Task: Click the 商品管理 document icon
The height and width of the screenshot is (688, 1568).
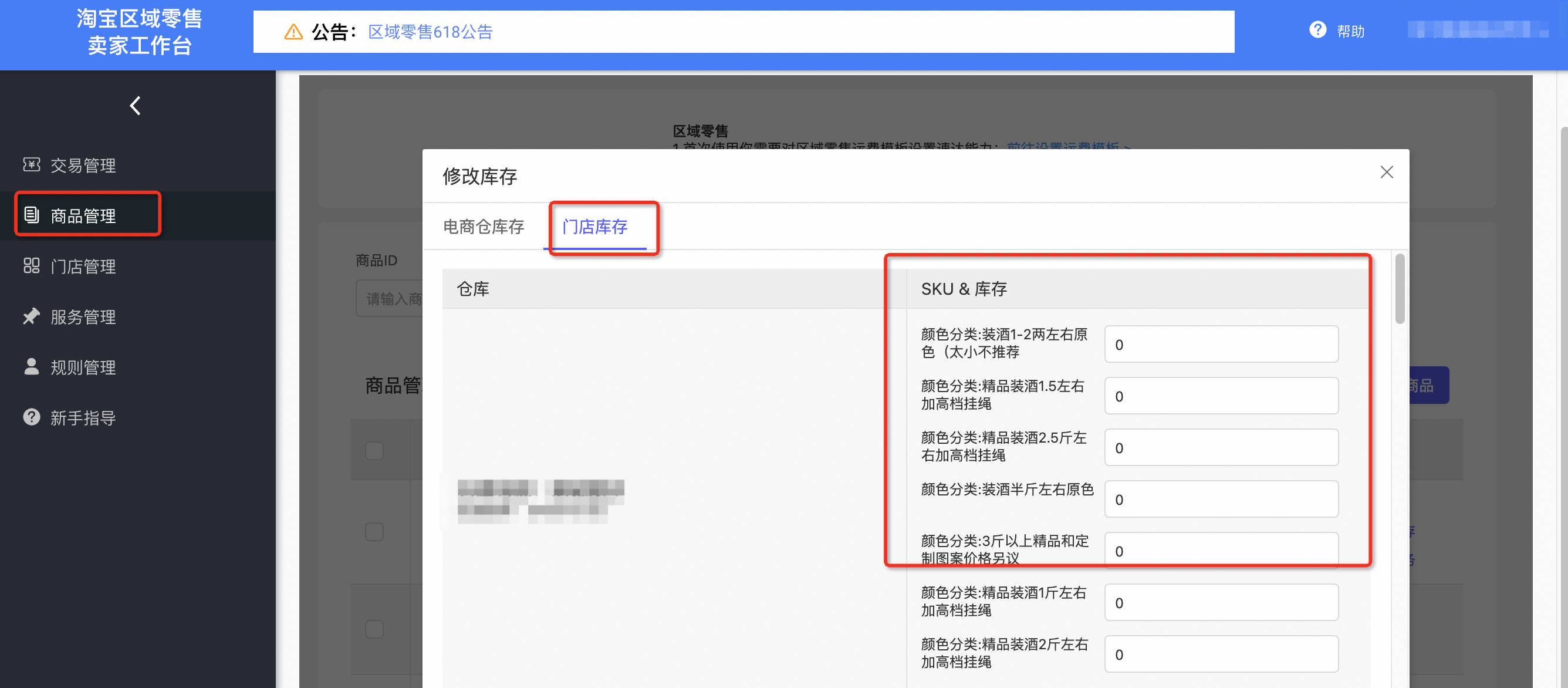Action: coord(31,215)
